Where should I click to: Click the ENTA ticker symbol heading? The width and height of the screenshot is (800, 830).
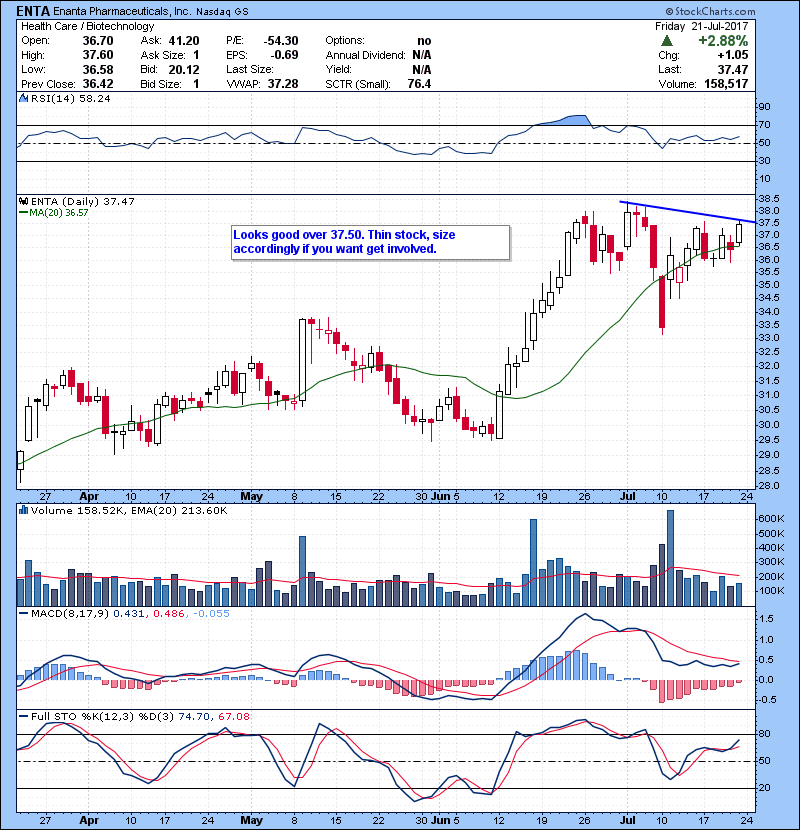click(x=33, y=11)
